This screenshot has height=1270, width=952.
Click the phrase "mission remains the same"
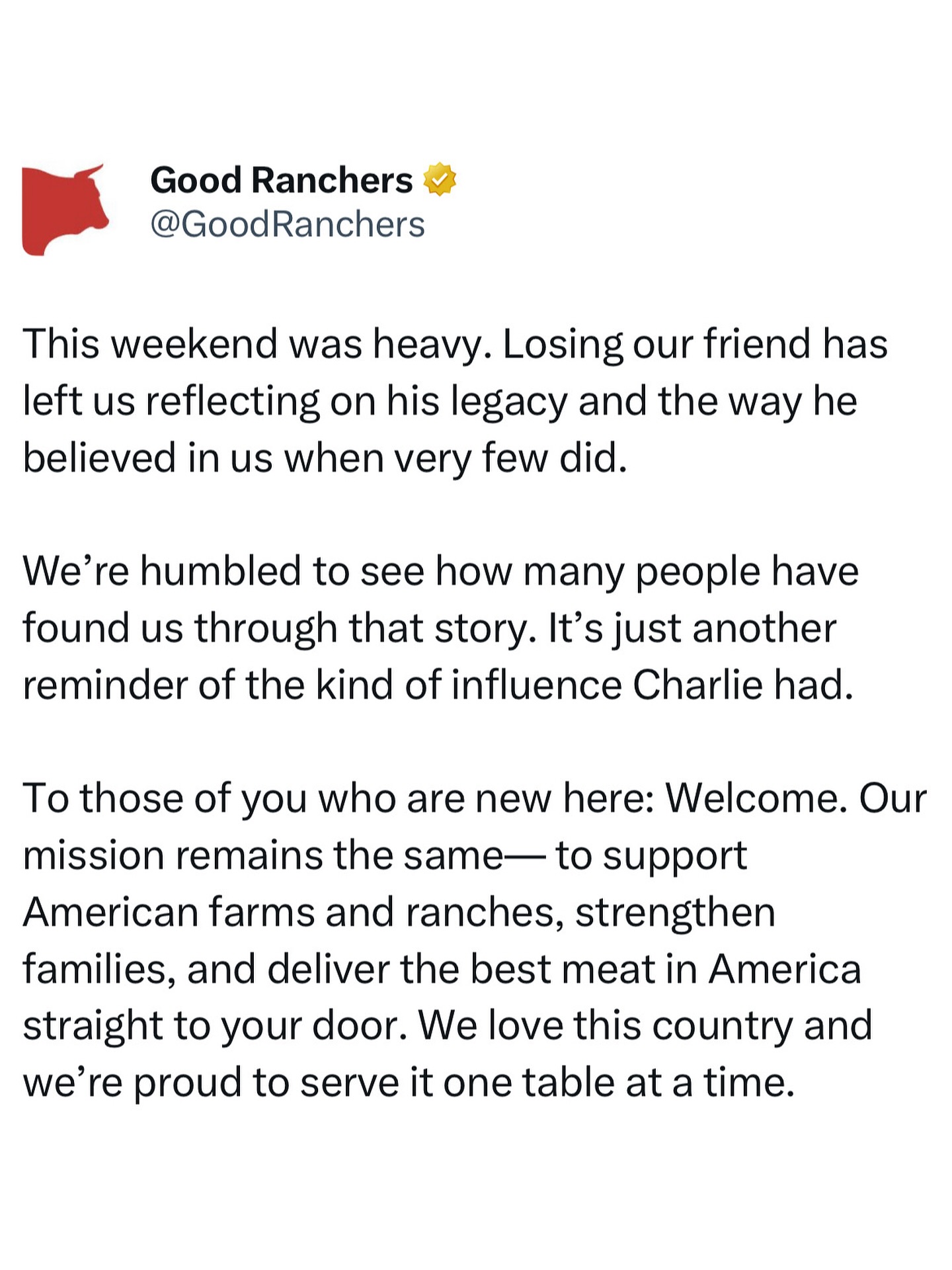click(x=263, y=855)
